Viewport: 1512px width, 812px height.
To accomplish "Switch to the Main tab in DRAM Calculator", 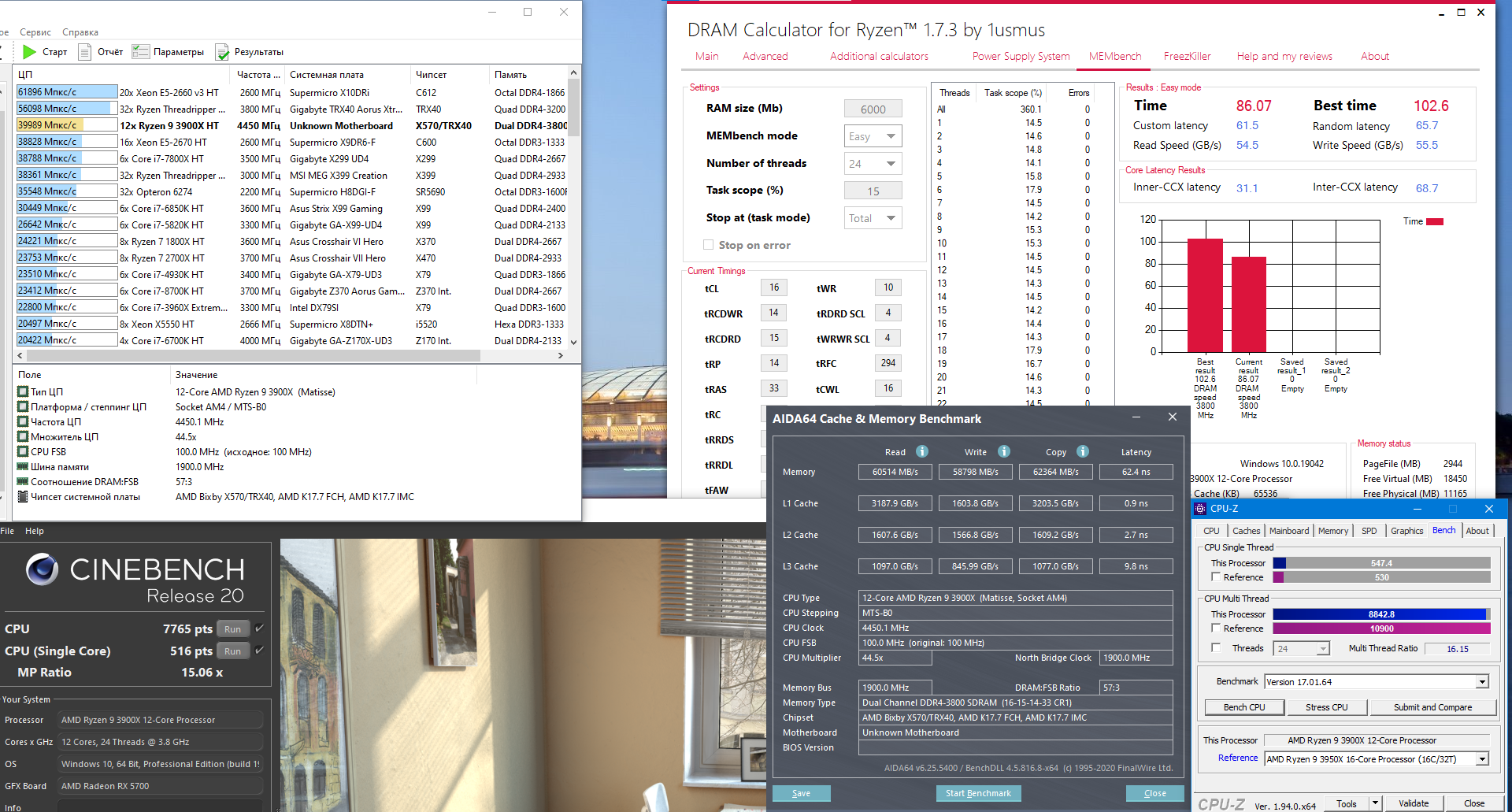I will point(706,56).
